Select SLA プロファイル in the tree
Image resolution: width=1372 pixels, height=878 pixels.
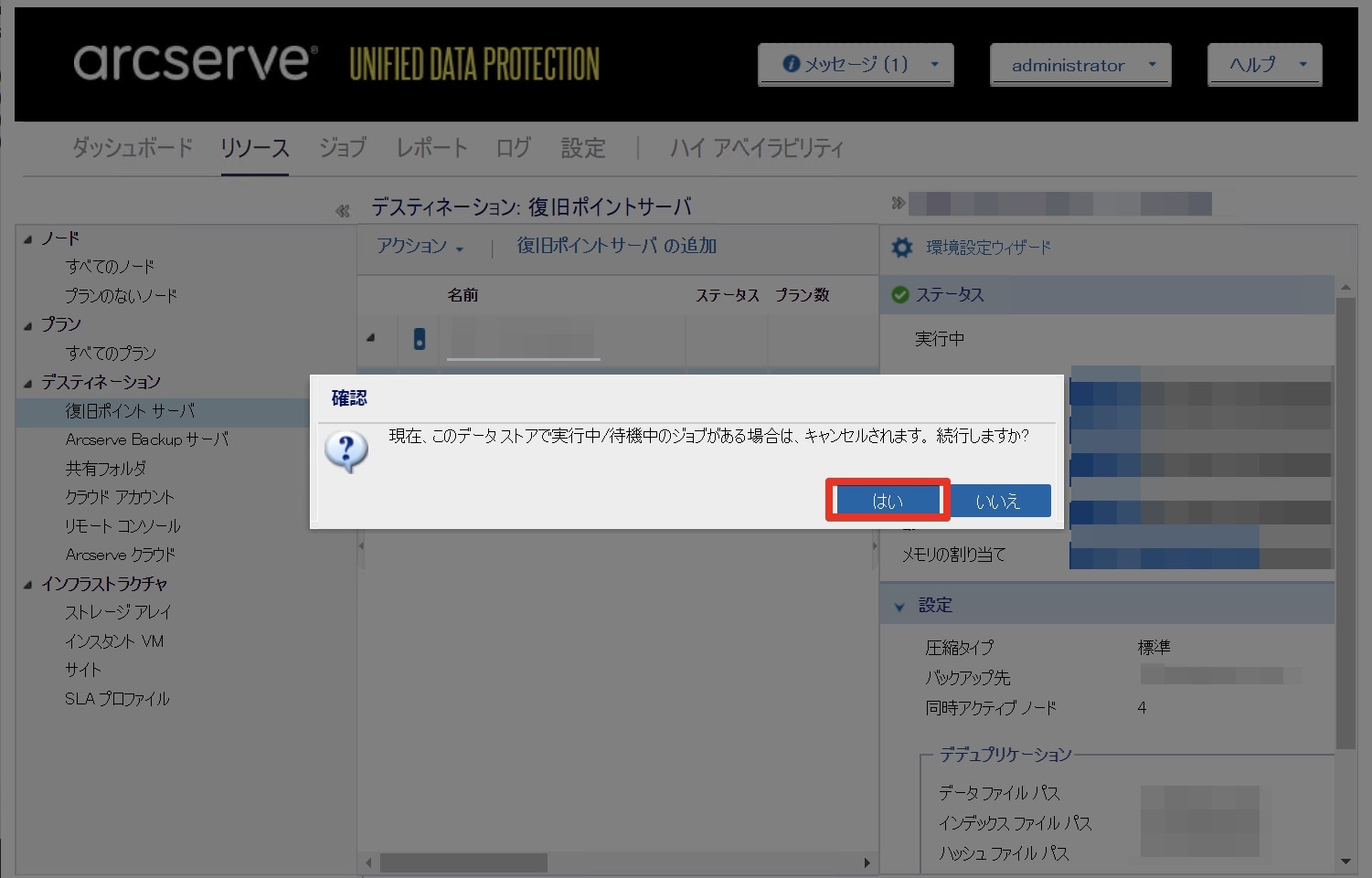(x=117, y=699)
